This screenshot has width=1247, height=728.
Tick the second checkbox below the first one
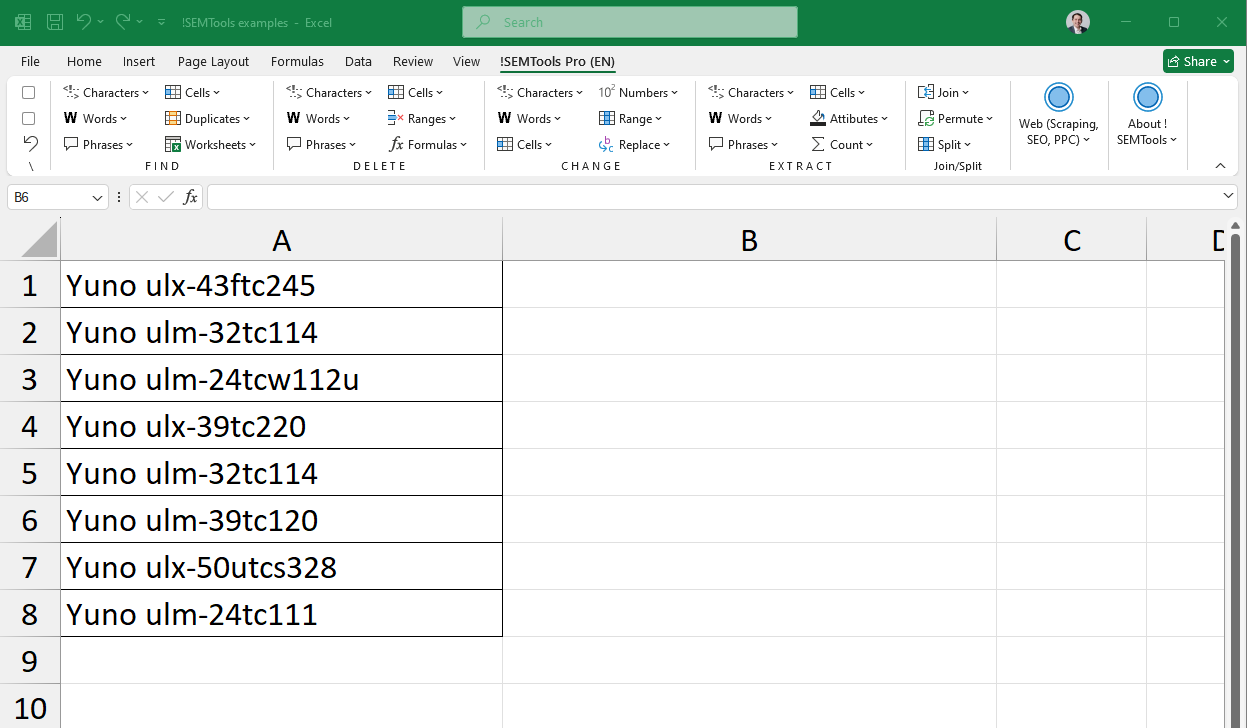tap(28, 118)
